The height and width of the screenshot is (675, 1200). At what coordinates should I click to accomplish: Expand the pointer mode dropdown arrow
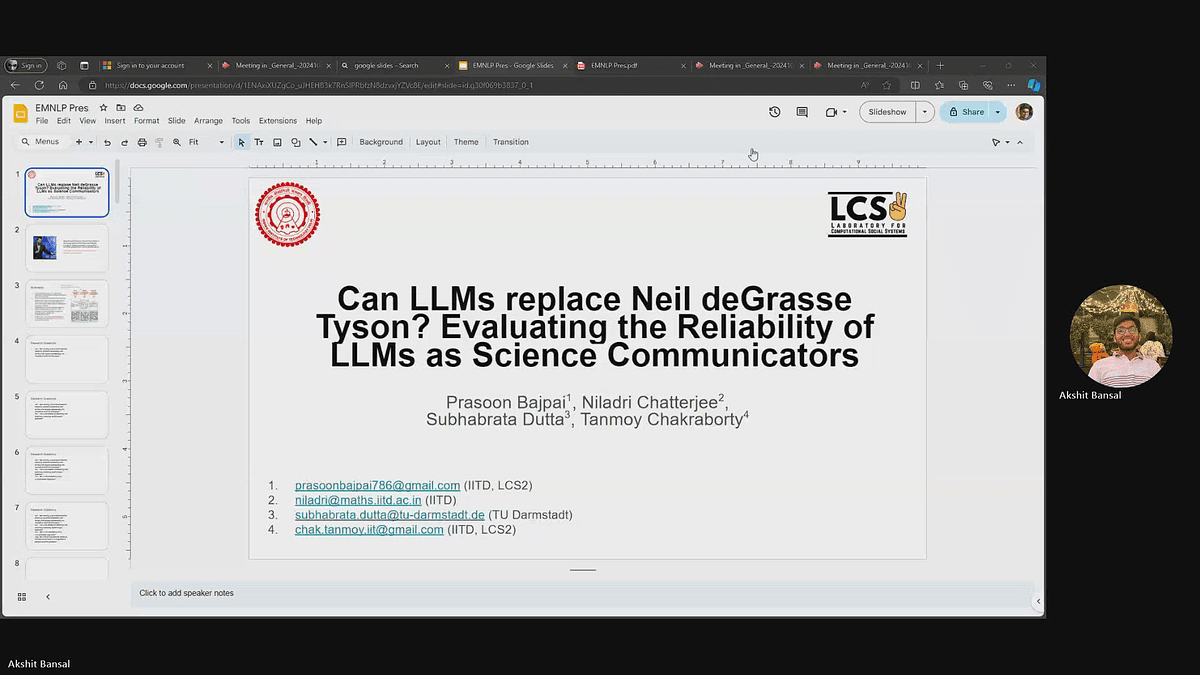point(1007,142)
